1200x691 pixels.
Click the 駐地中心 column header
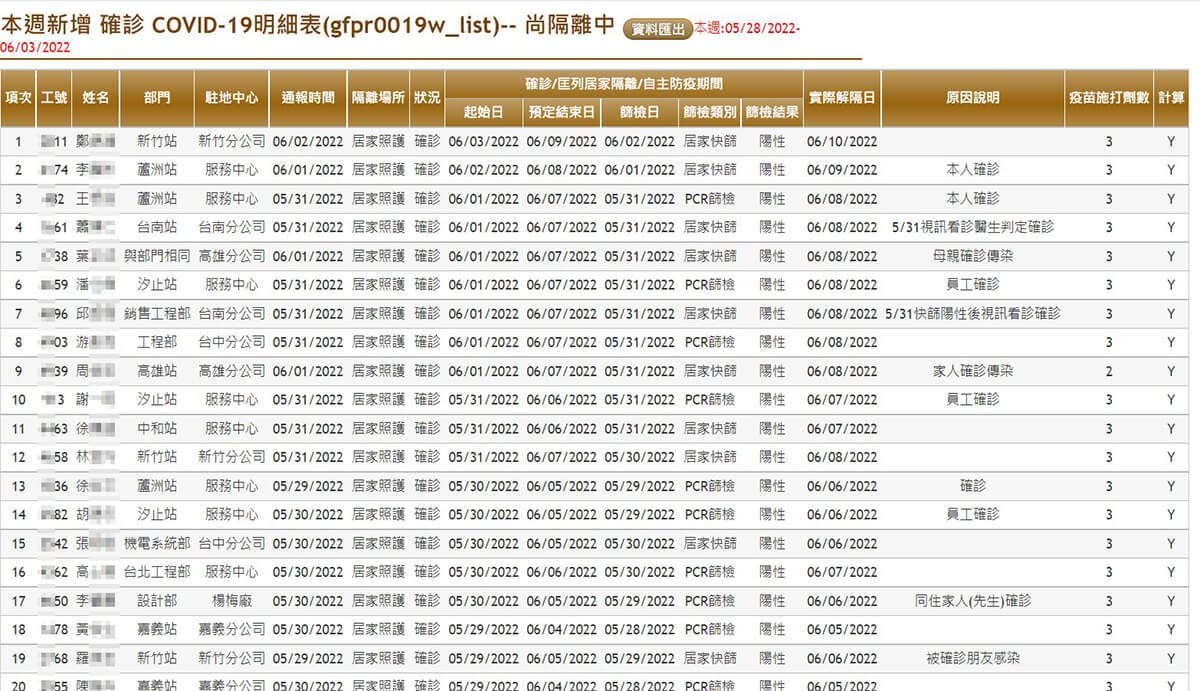231,98
